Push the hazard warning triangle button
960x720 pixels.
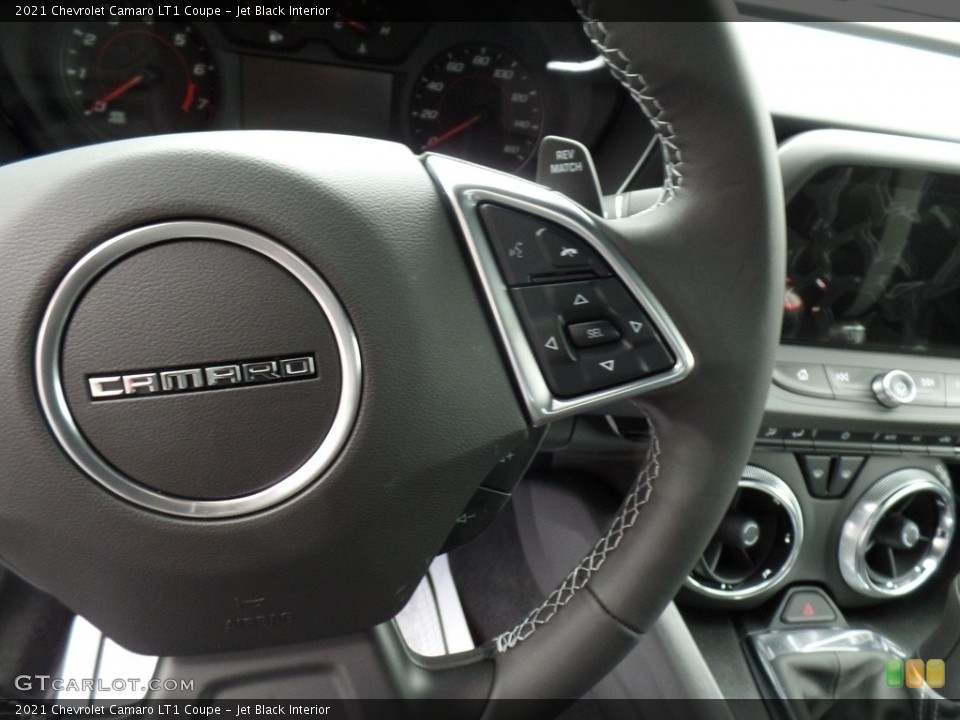(808, 609)
